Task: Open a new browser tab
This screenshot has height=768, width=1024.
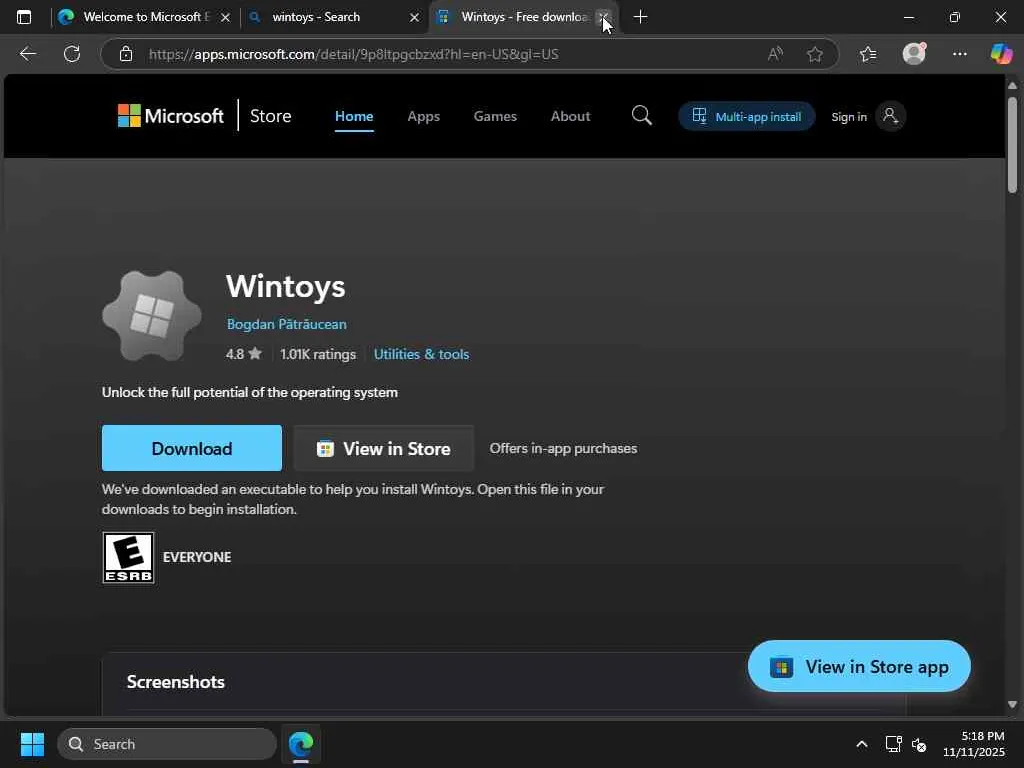Action: coord(641,17)
